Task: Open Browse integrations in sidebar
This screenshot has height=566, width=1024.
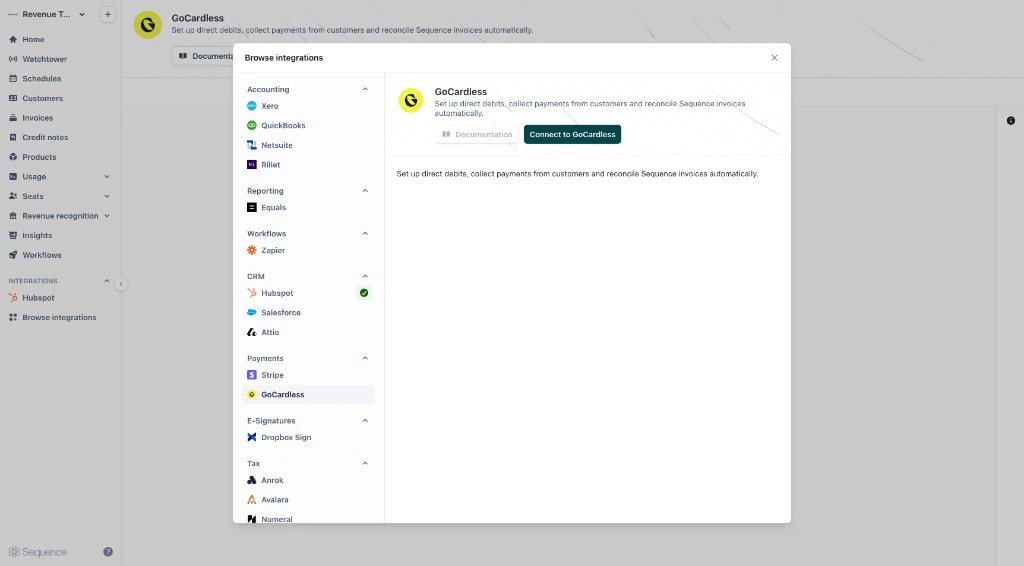Action: (x=59, y=317)
